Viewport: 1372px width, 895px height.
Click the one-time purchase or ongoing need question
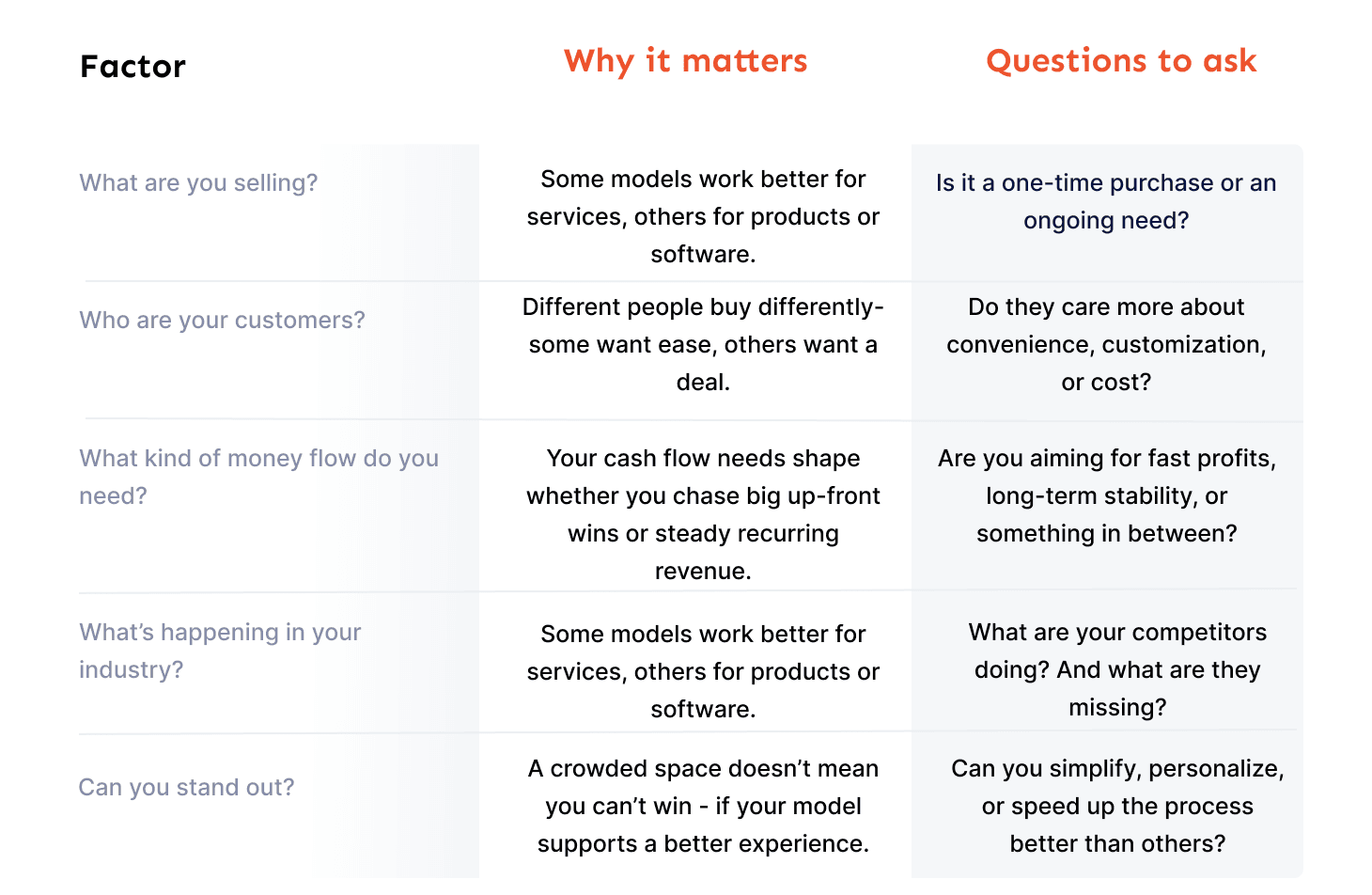pyautogui.click(x=1106, y=201)
